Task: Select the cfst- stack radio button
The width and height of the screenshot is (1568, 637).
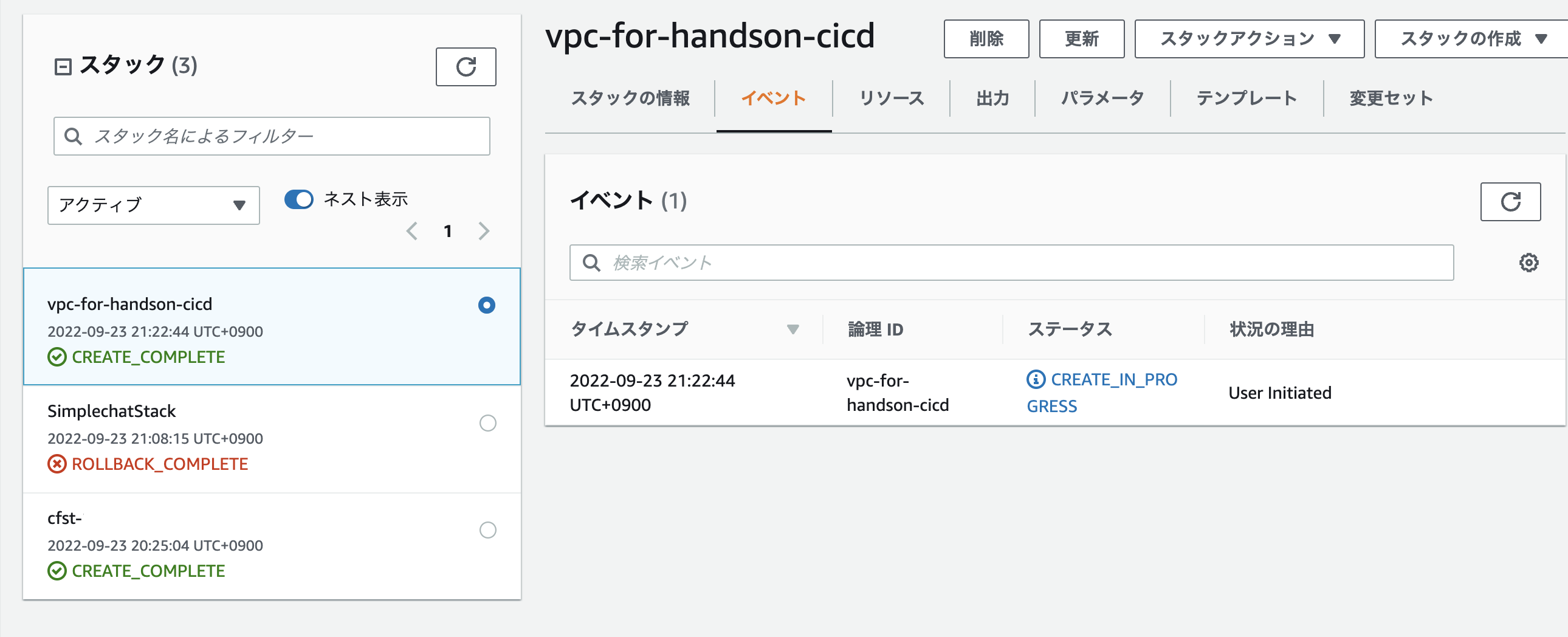Action: click(x=487, y=531)
